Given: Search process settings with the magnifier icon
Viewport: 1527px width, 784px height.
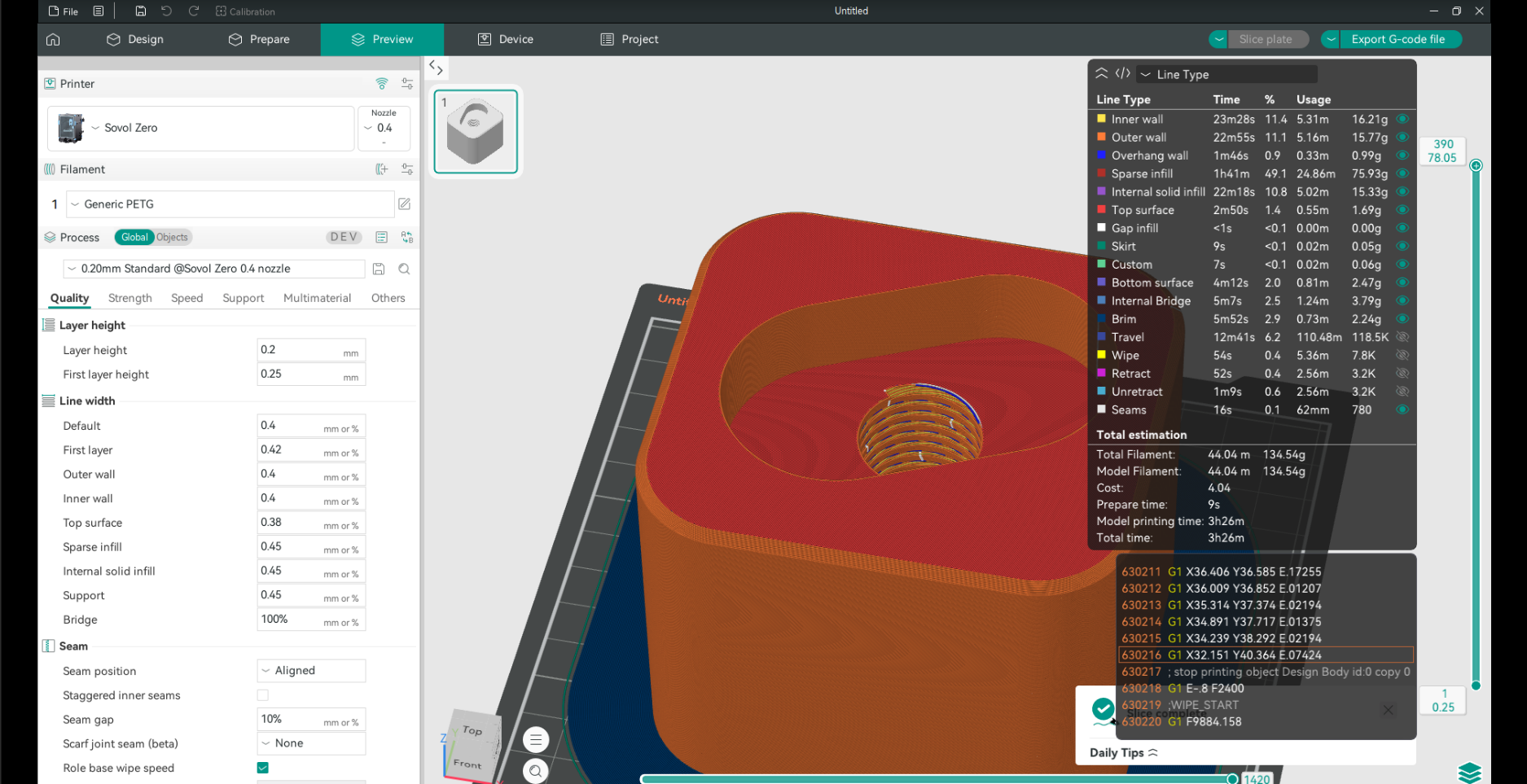Looking at the screenshot, I should (404, 269).
